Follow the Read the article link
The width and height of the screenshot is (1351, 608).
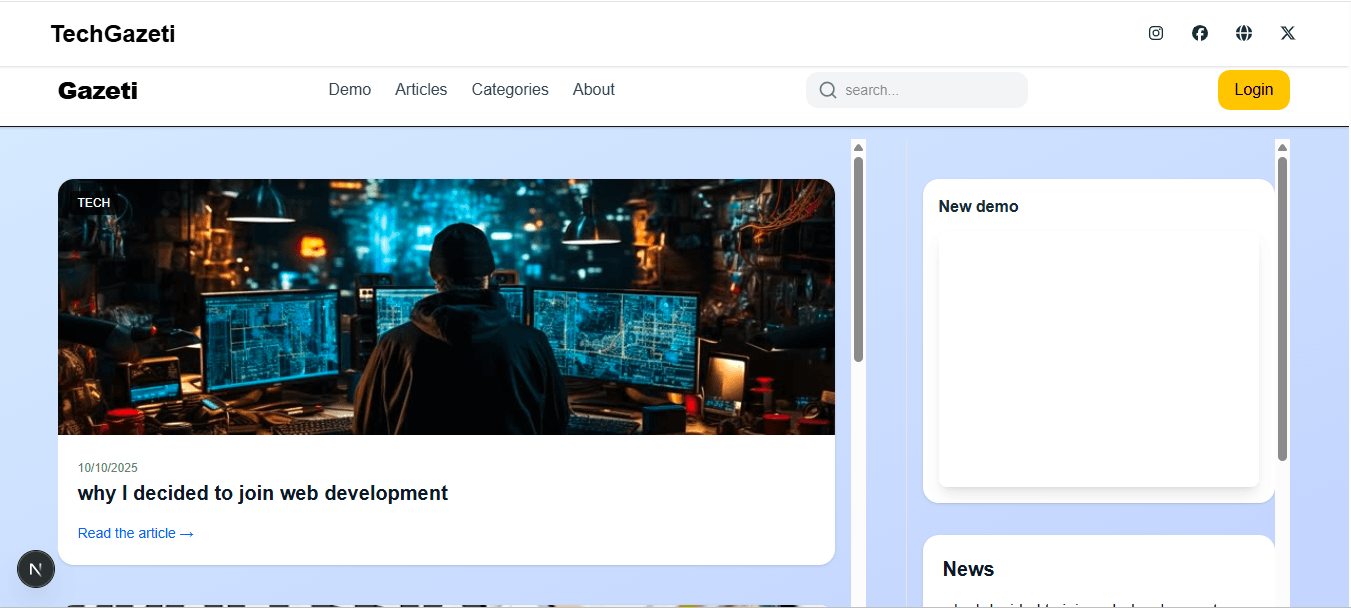[x=135, y=533]
